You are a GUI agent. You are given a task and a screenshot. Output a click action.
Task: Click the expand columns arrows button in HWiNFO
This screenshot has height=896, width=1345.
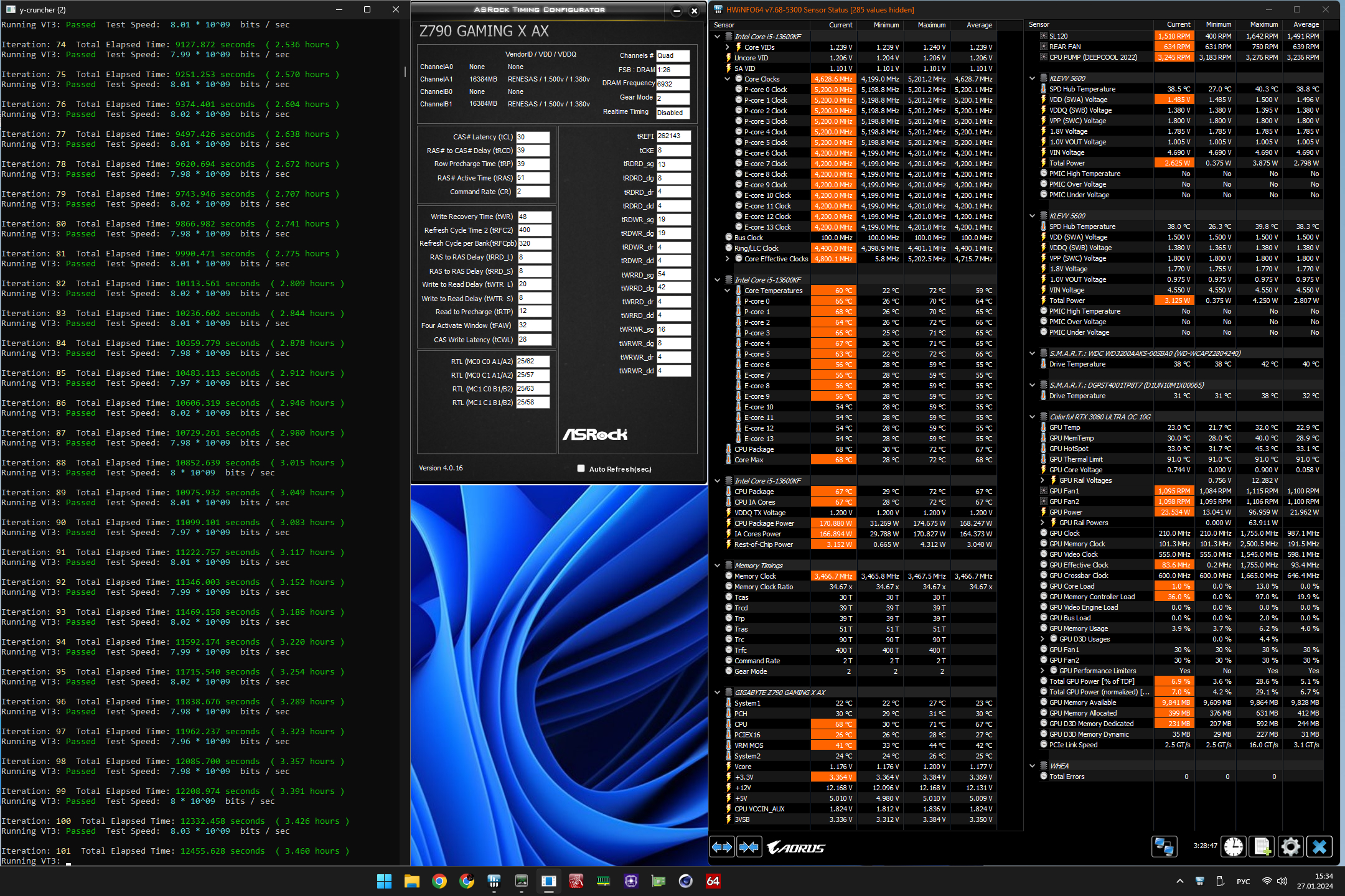722,847
